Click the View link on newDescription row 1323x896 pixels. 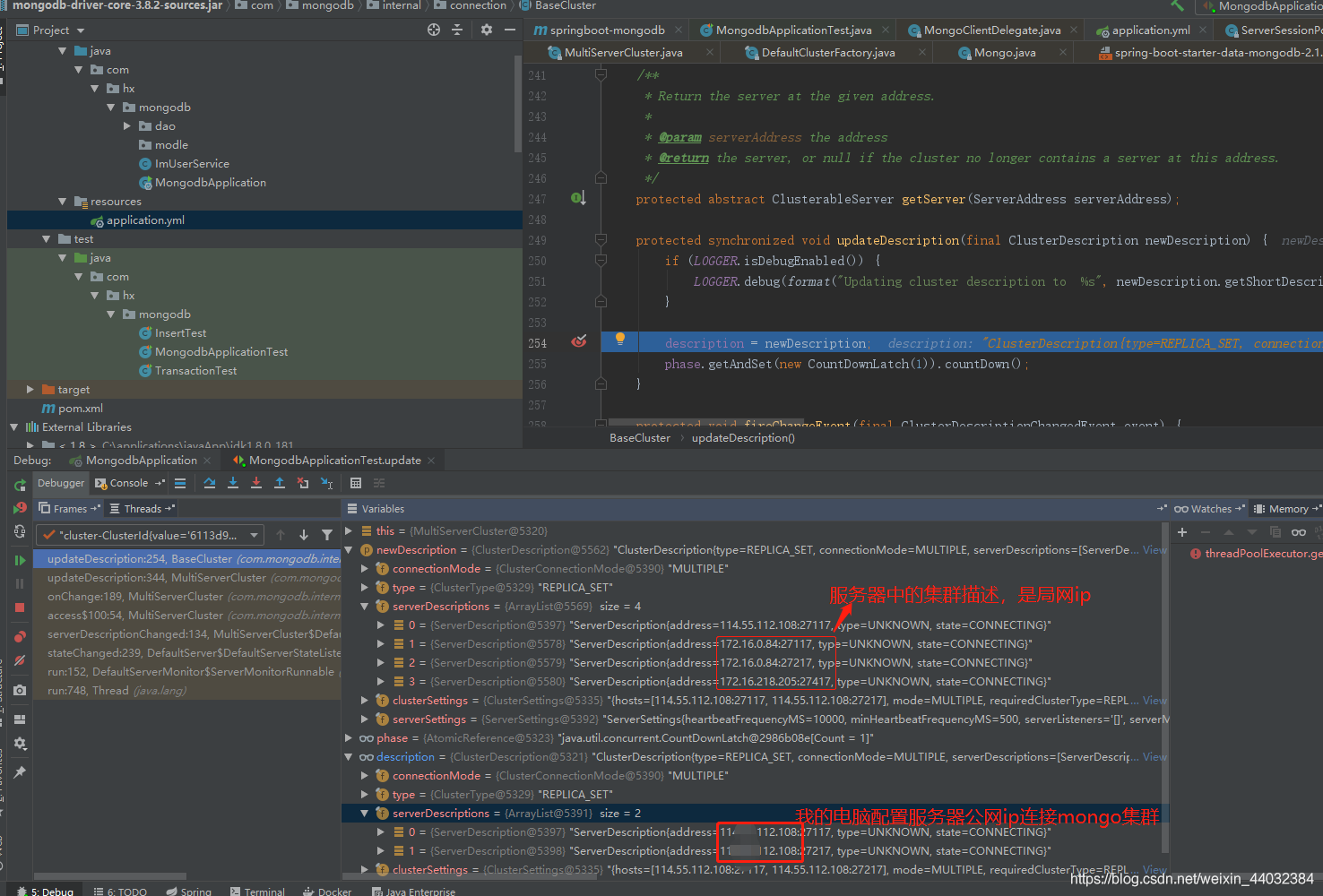1154,550
